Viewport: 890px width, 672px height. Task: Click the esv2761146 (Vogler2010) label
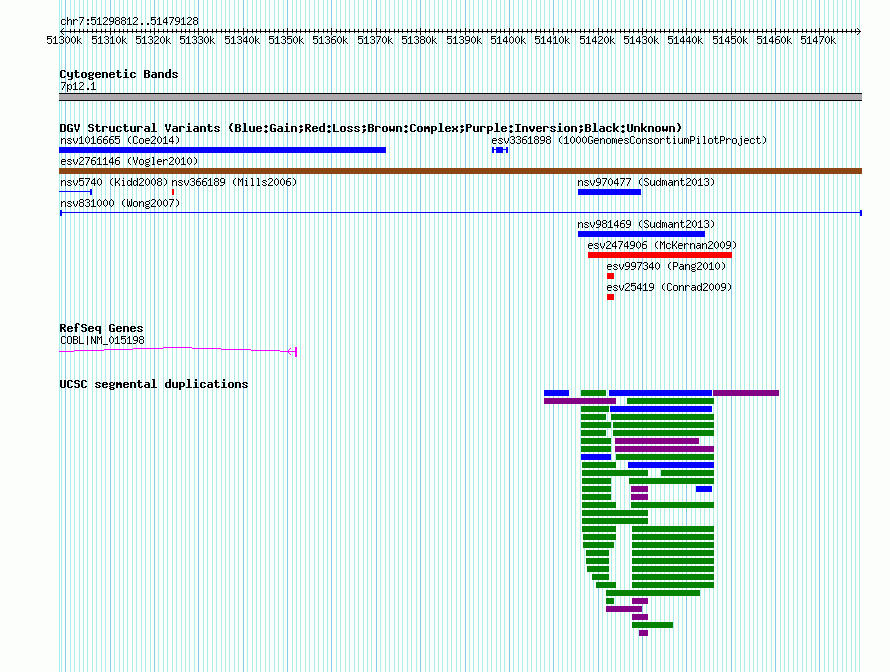129,161
